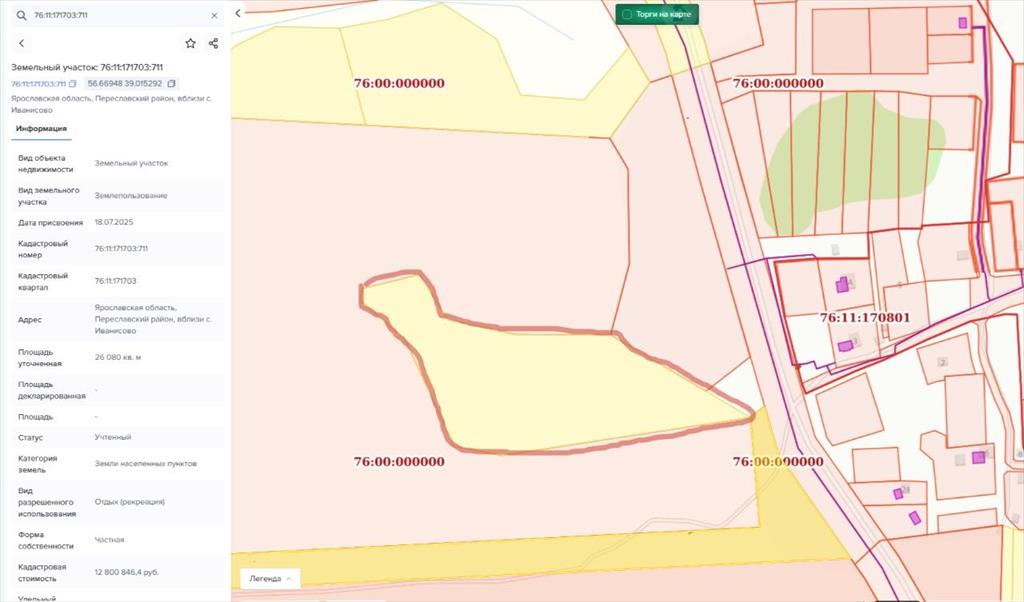Go back using the left arrow button

(x=22, y=43)
